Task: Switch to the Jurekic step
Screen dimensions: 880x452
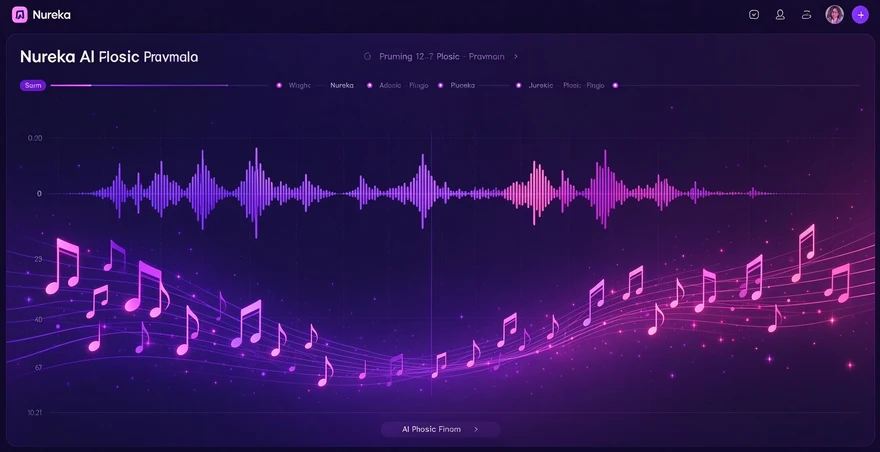Action: (x=541, y=85)
